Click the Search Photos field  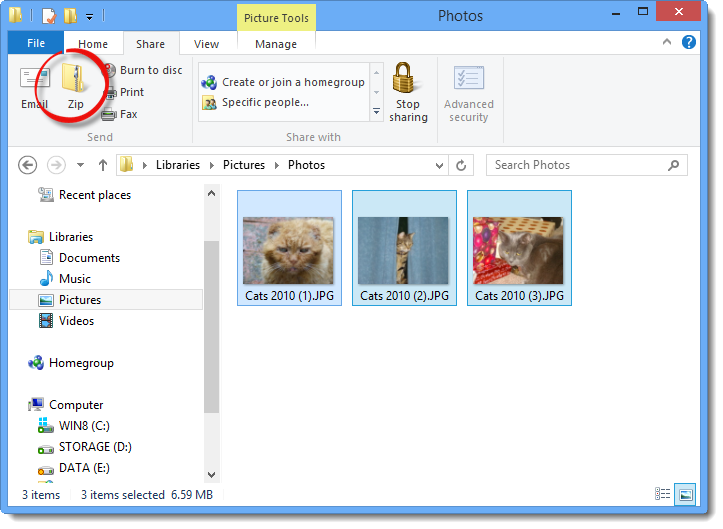pyautogui.click(x=587, y=165)
